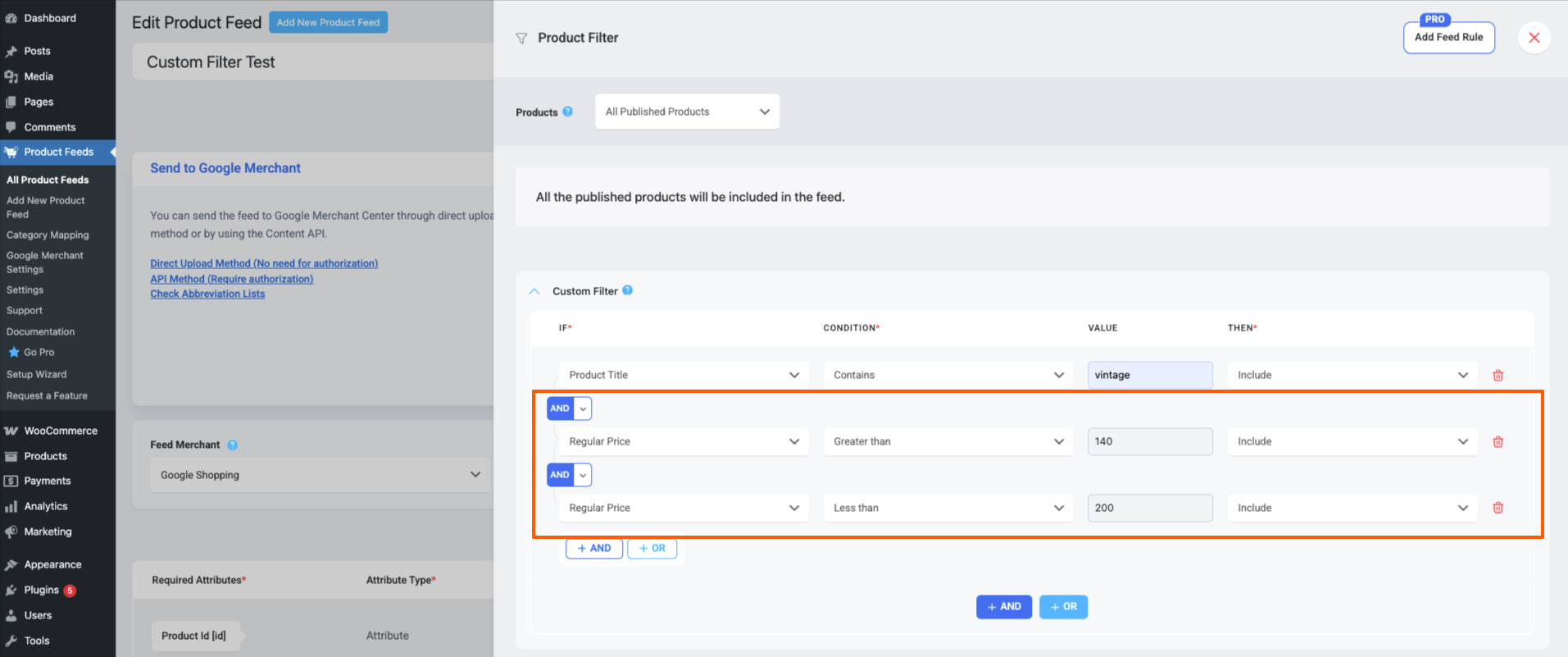Delete the Greater than 140 filter row
This screenshot has height=657, width=1568.
1498,442
